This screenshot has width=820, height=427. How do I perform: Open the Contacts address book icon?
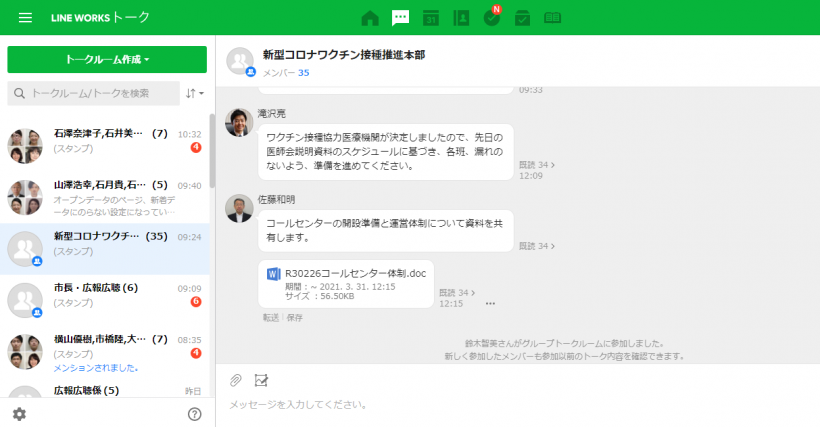461,18
